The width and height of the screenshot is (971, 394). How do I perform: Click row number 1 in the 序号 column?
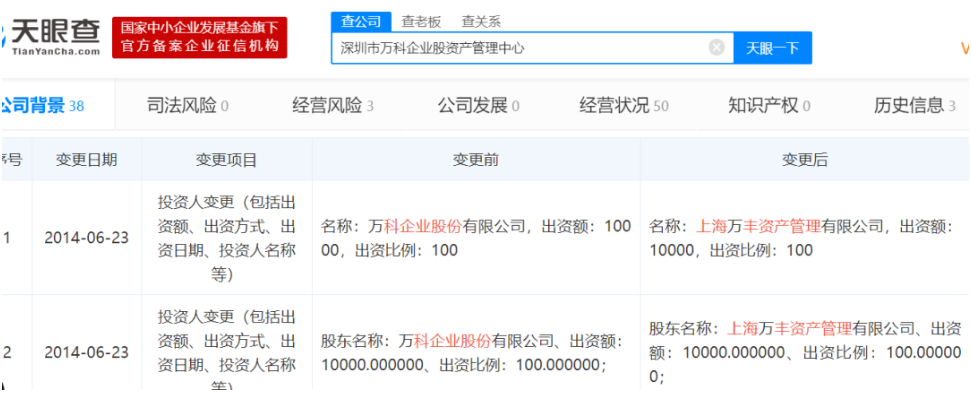(x=7, y=239)
